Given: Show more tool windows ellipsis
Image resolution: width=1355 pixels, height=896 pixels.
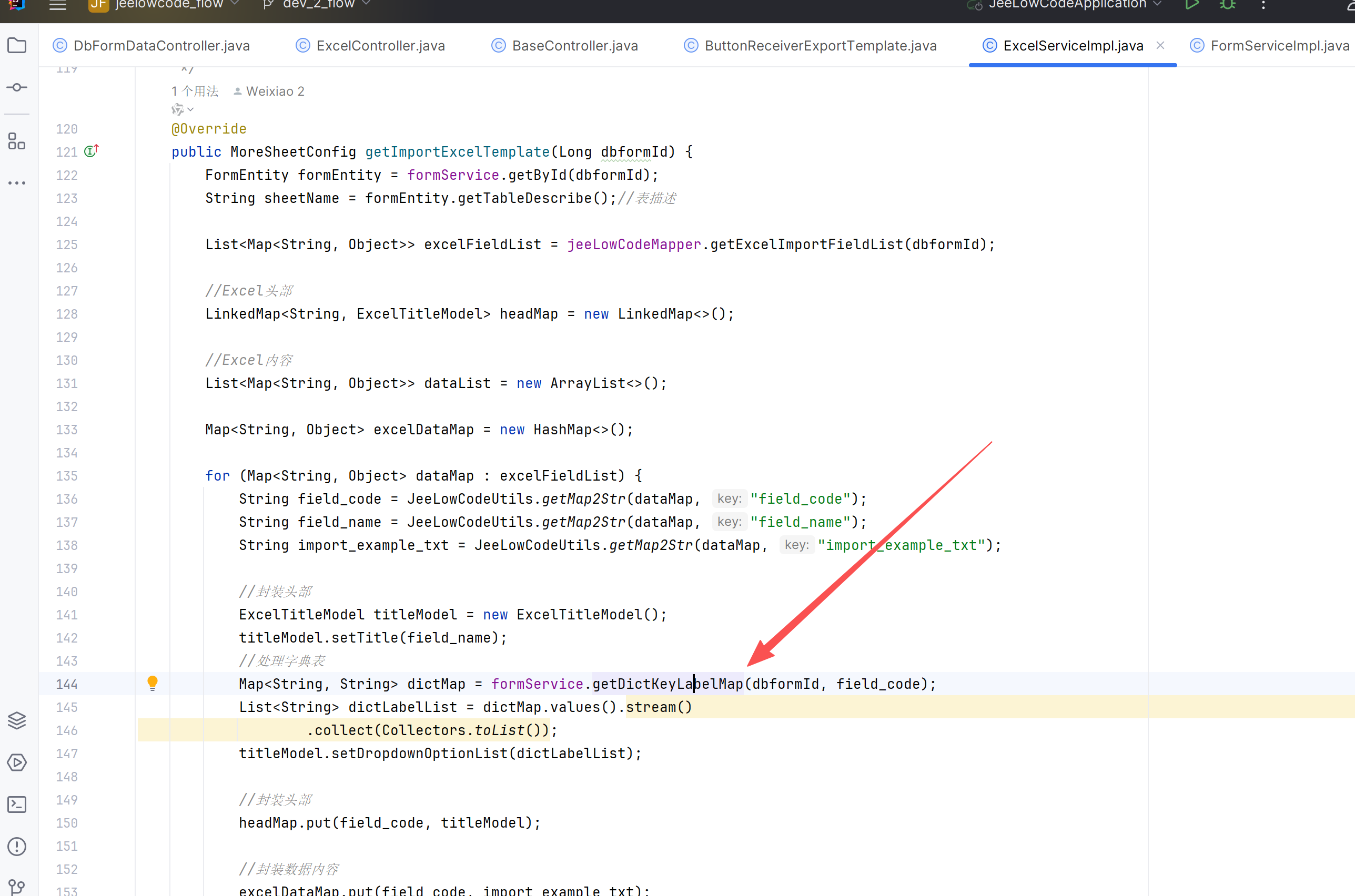Looking at the screenshot, I should (17, 183).
